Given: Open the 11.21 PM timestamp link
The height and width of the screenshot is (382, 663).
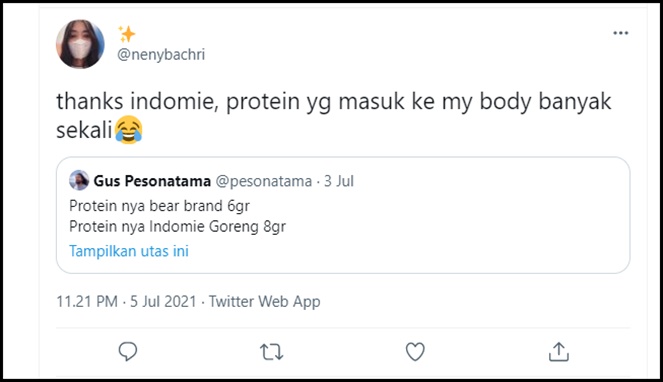Looking at the screenshot, I should (87, 302).
